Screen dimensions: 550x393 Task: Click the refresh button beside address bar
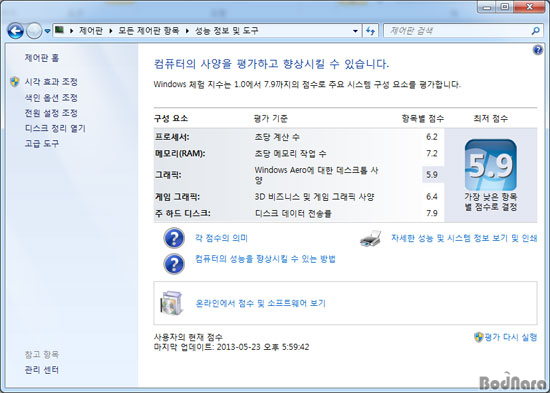tap(370, 31)
